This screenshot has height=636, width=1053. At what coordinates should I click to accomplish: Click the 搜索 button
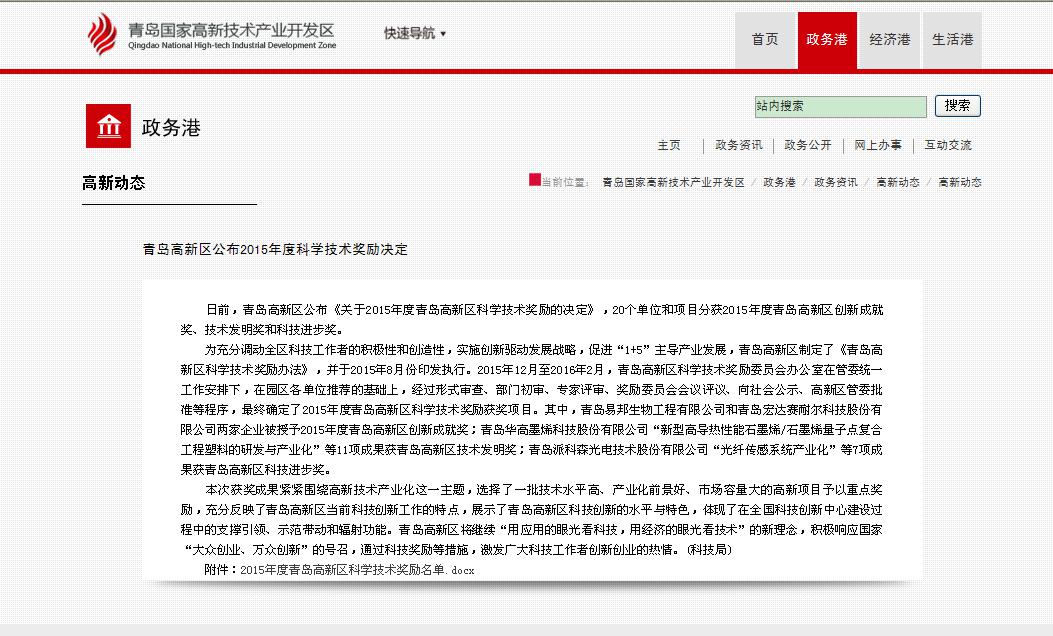[x=958, y=105]
